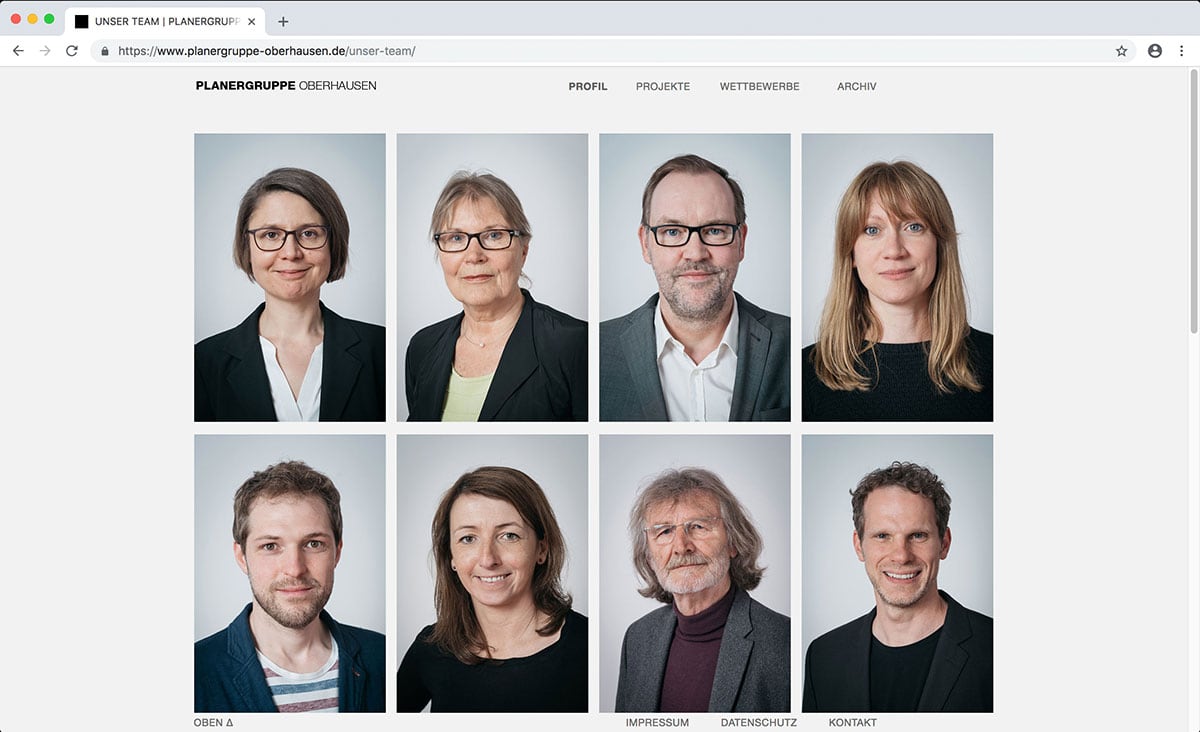1200x732 pixels.
Task: Open the PROJEKTE menu item
Action: [x=663, y=87]
